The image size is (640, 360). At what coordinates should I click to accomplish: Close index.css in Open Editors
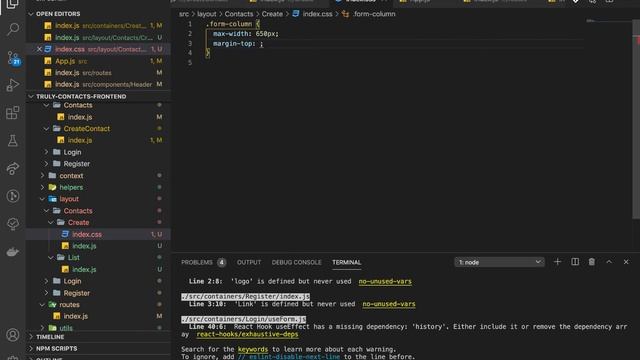point(39,49)
